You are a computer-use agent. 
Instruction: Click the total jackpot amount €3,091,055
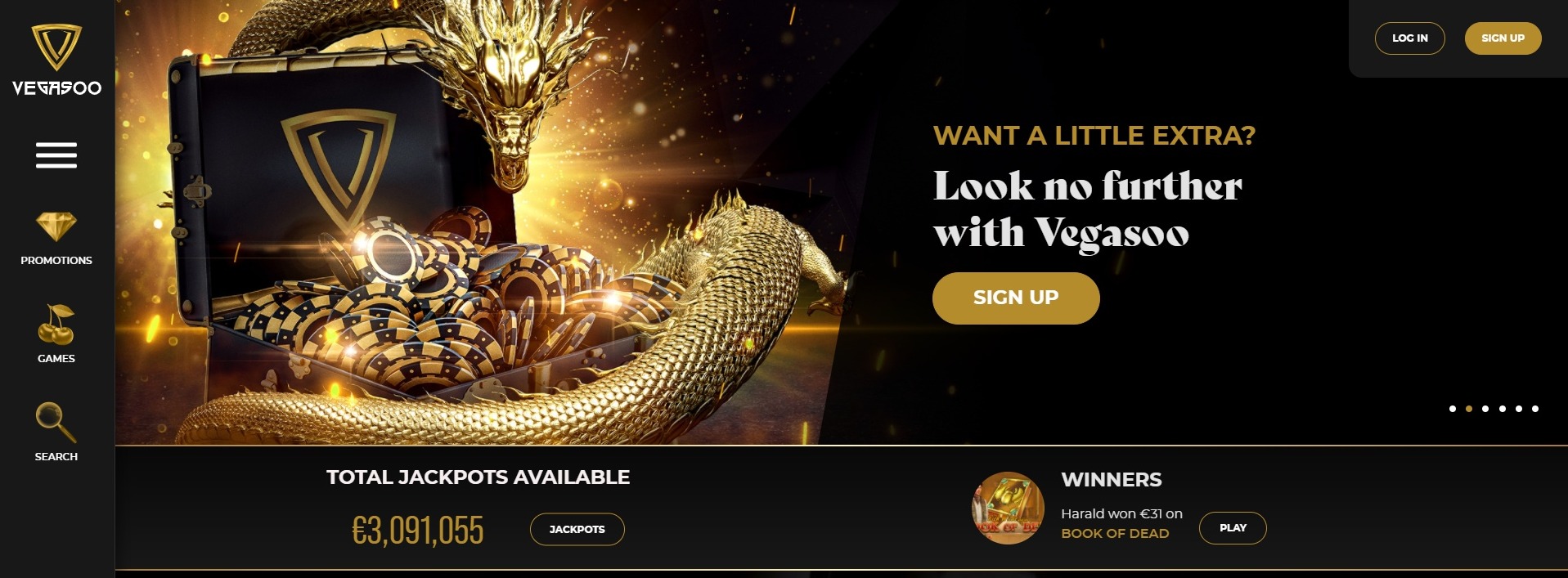[418, 531]
